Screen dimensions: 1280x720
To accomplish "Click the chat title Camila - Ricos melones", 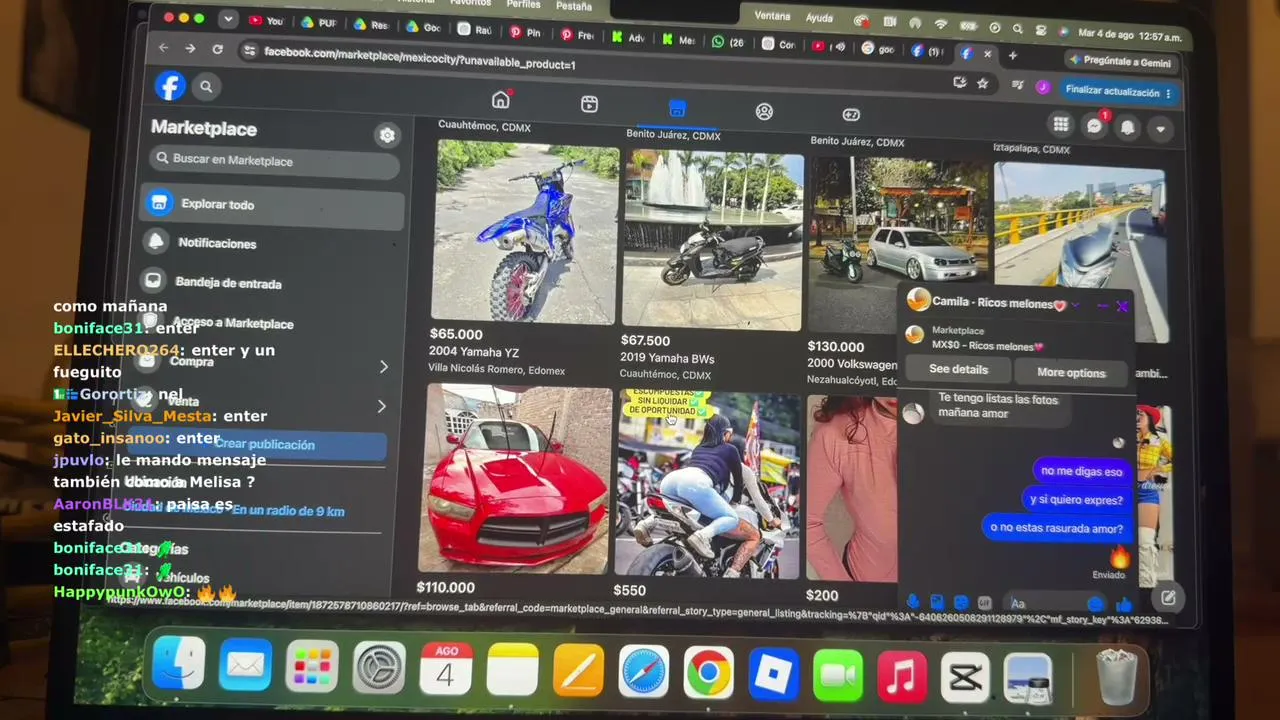I will click(x=999, y=303).
